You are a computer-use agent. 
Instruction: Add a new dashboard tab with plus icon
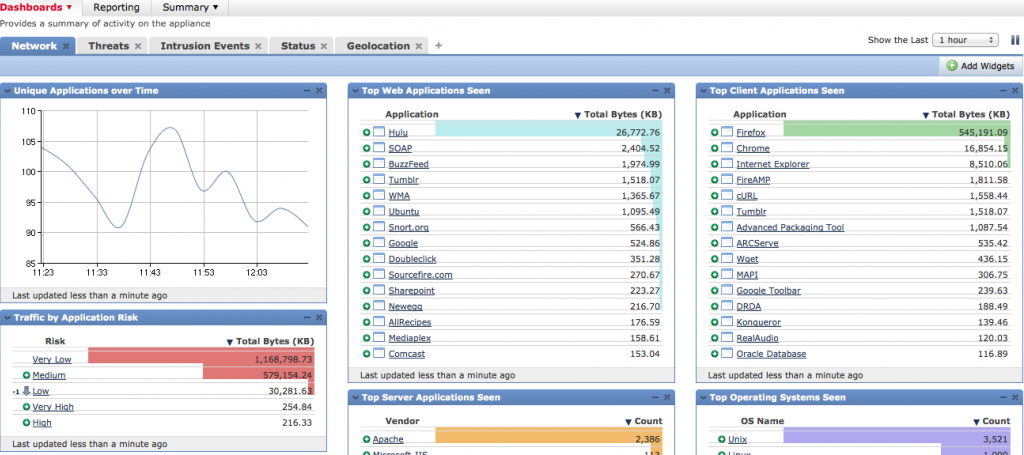coord(438,46)
